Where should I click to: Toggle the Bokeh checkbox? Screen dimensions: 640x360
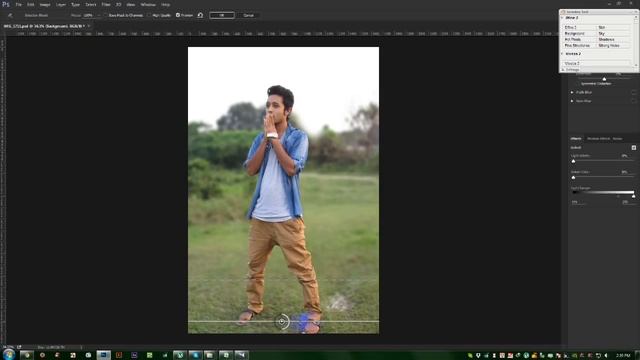(633, 148)
